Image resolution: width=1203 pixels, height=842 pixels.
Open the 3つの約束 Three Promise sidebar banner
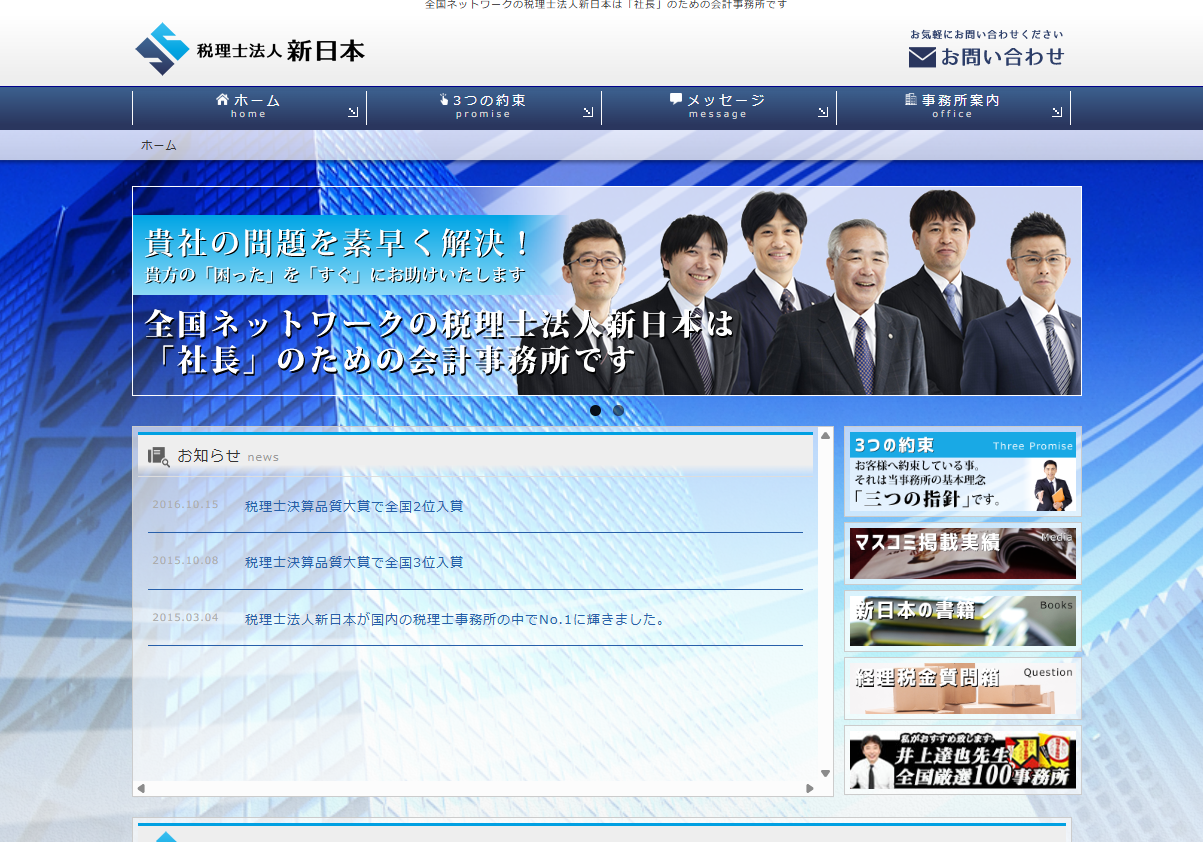(963, 472)
